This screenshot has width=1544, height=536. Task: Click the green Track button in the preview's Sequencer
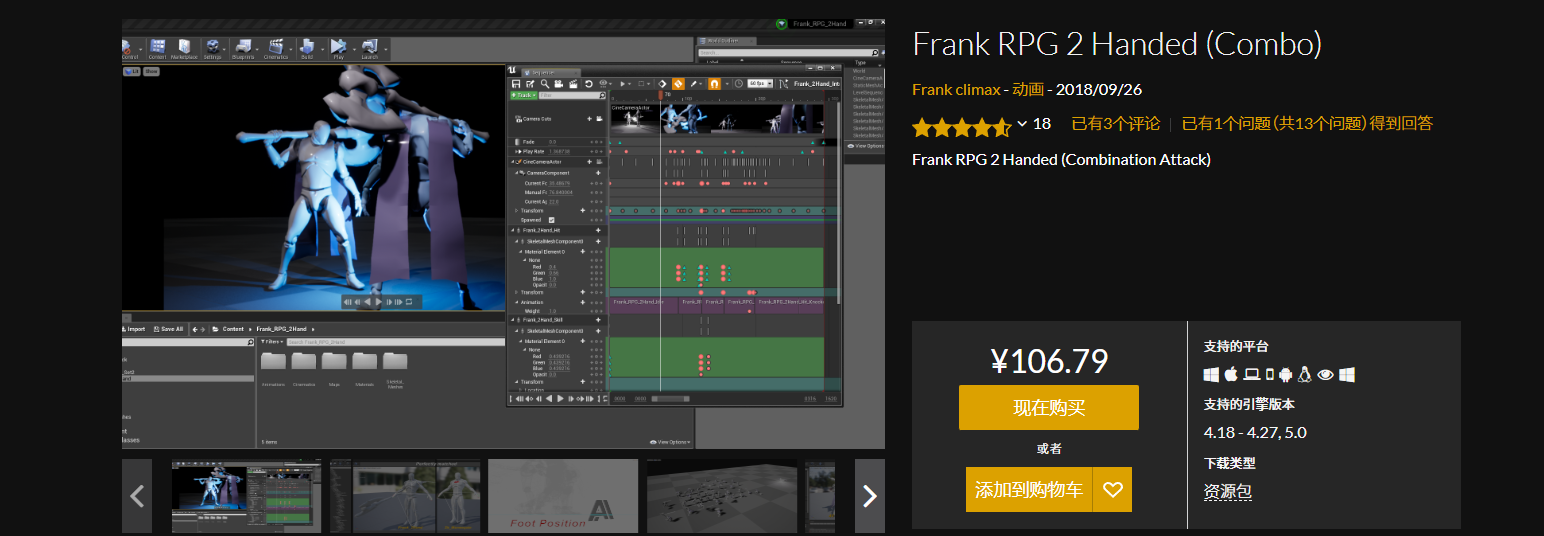click(523, 95)
